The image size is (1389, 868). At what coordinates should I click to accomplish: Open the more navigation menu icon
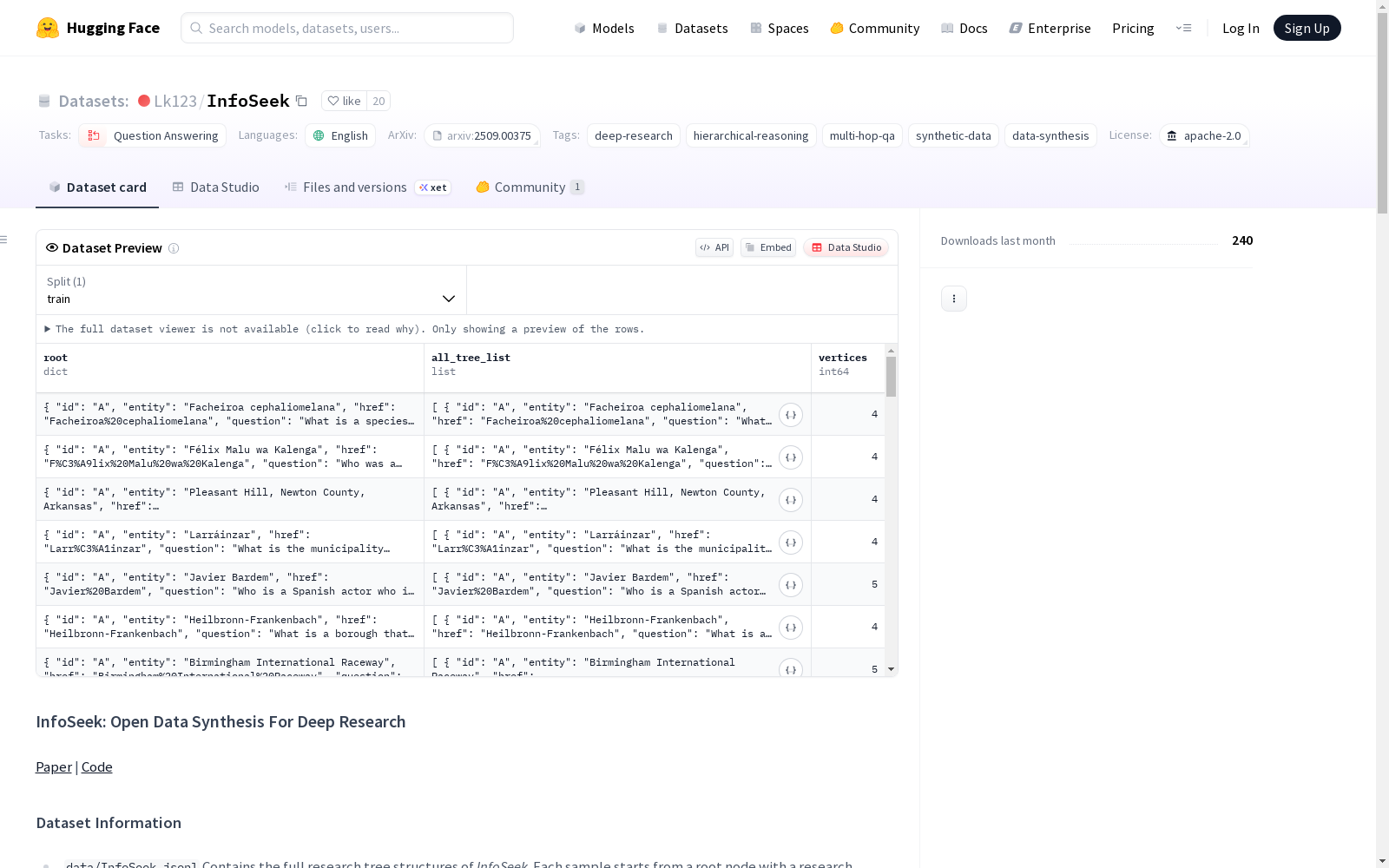point(1183,28)
